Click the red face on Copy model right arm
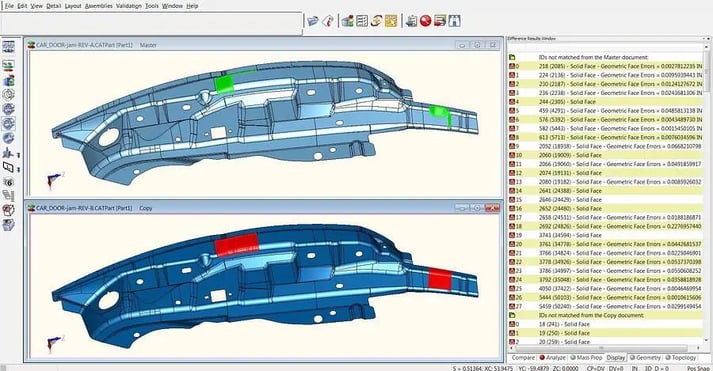This screenshot has height=371, width=713. (440, 279)
